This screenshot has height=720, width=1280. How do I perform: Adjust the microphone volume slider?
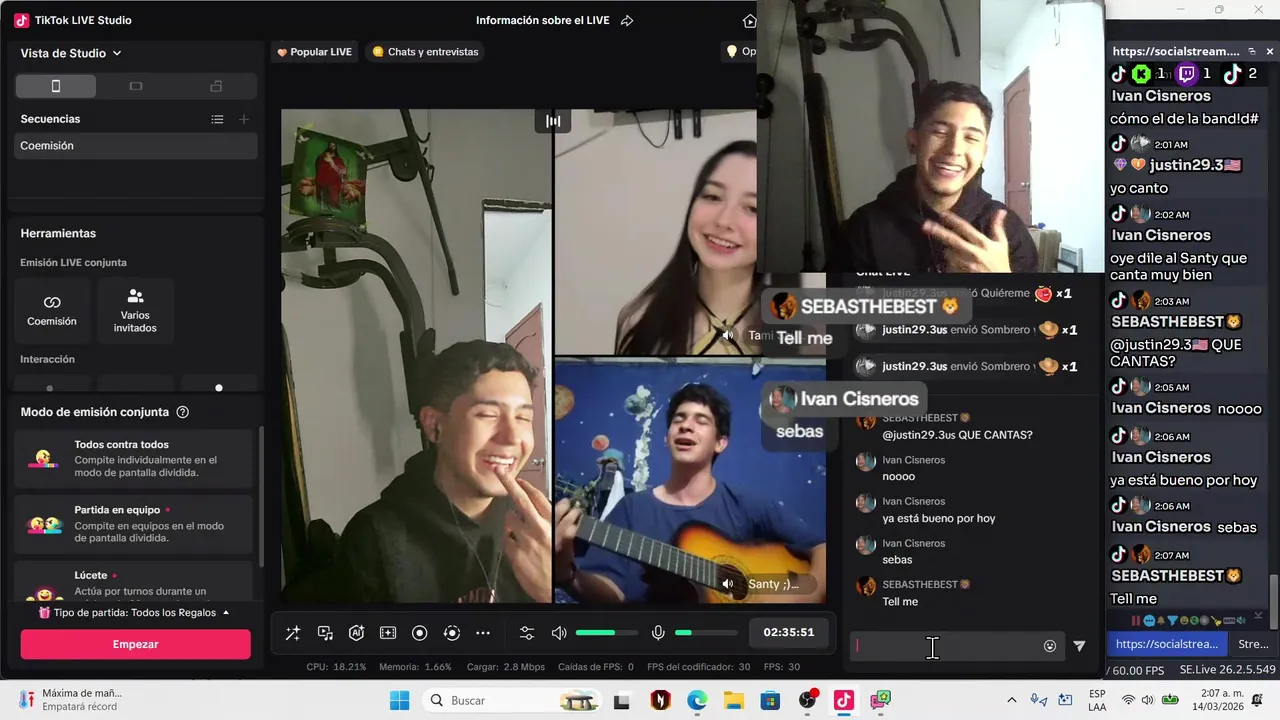coord(706,633)
